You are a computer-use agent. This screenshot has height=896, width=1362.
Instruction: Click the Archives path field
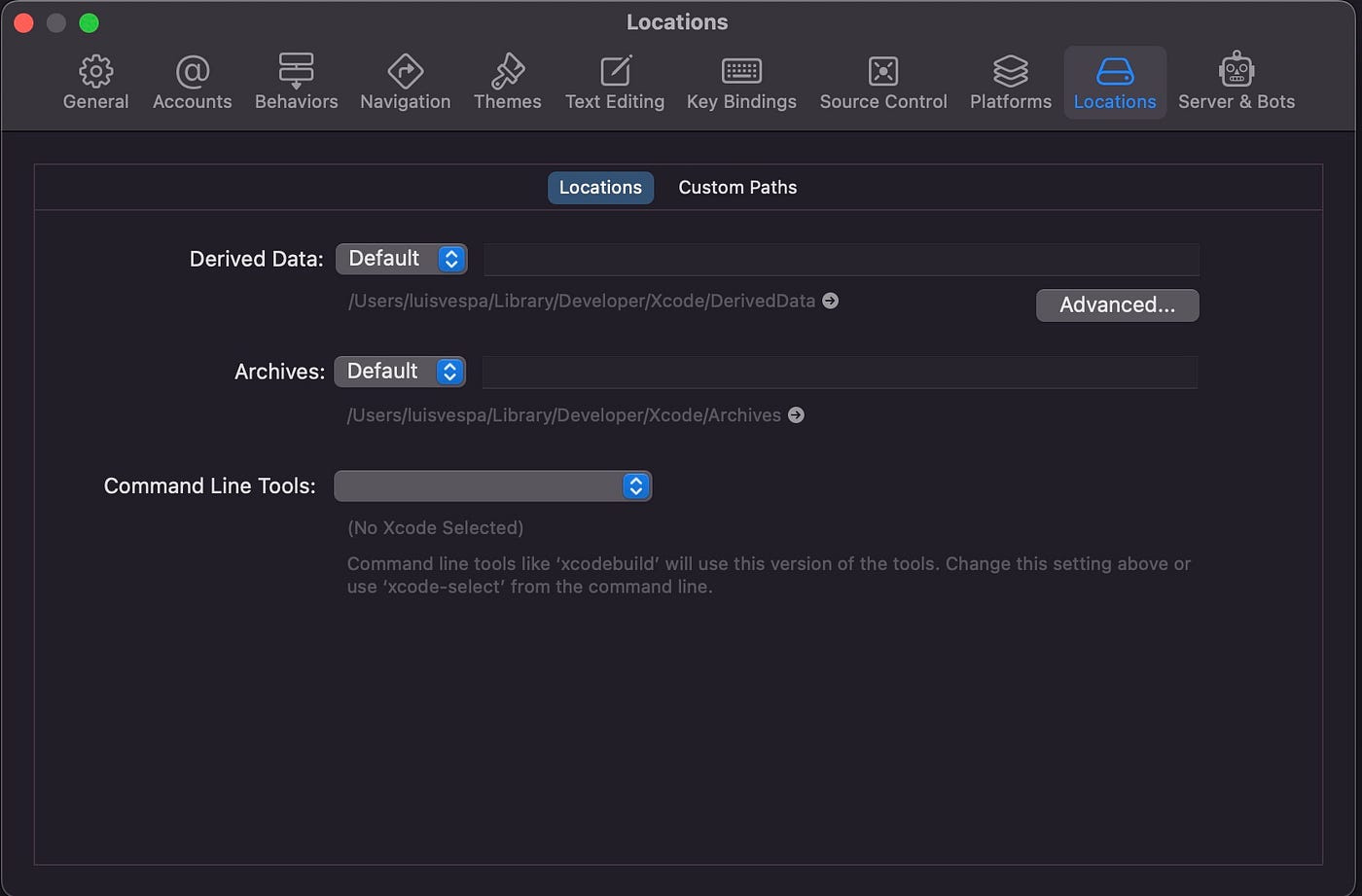[x=840, y=373]
